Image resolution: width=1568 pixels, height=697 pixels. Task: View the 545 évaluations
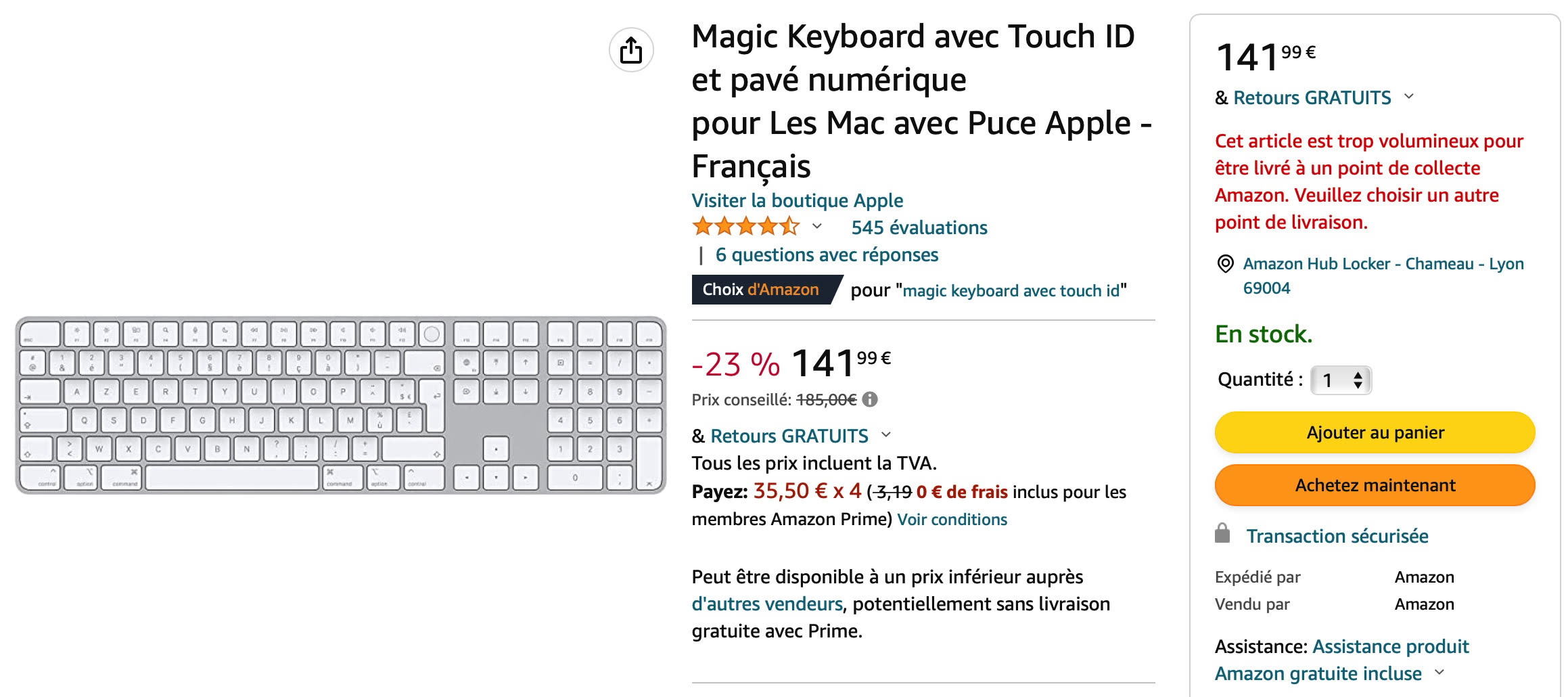pyautogui.click(x=919, y=227)
